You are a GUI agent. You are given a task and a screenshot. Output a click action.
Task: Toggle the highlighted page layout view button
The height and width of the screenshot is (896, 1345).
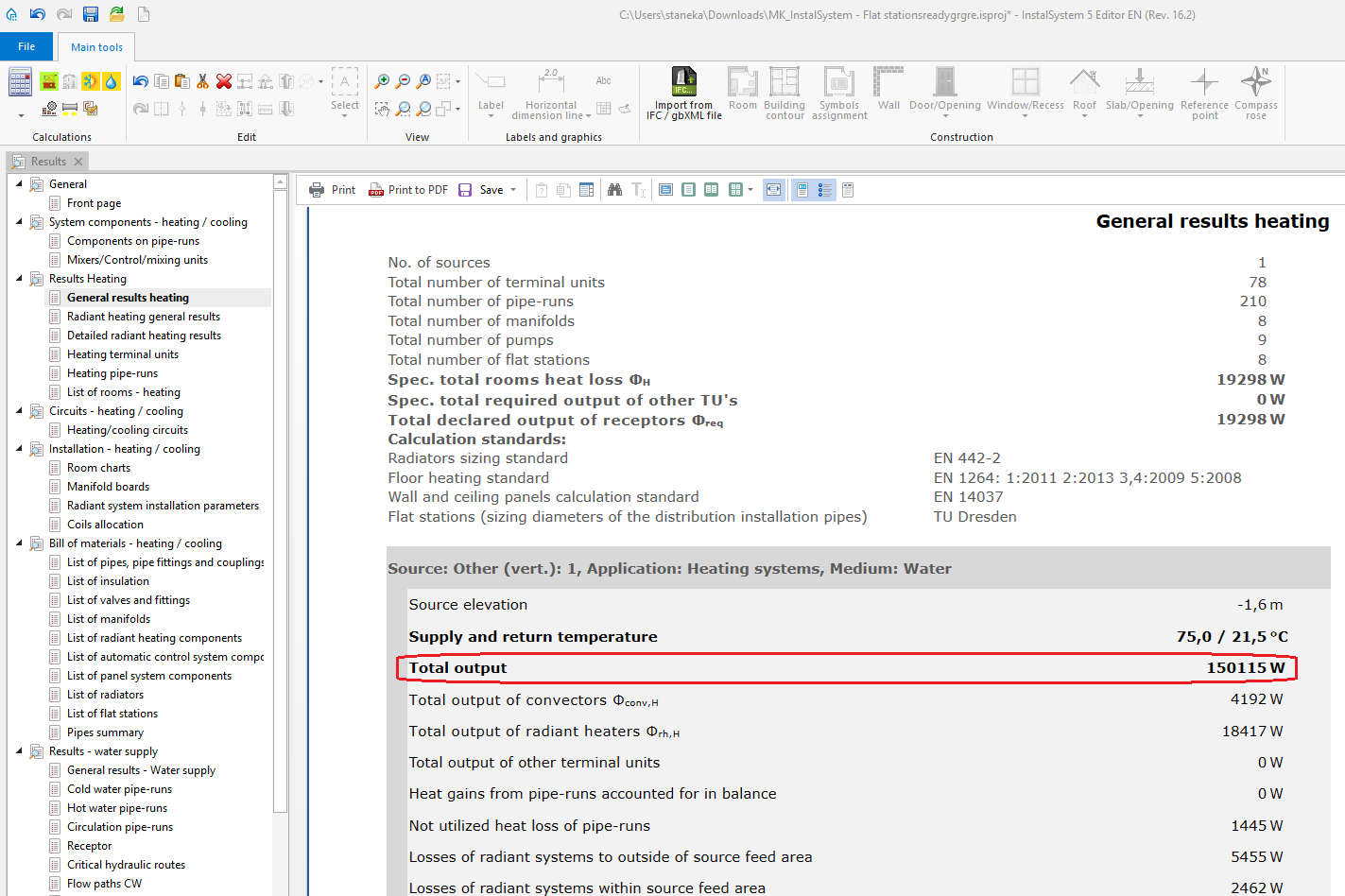click(802, 190)
